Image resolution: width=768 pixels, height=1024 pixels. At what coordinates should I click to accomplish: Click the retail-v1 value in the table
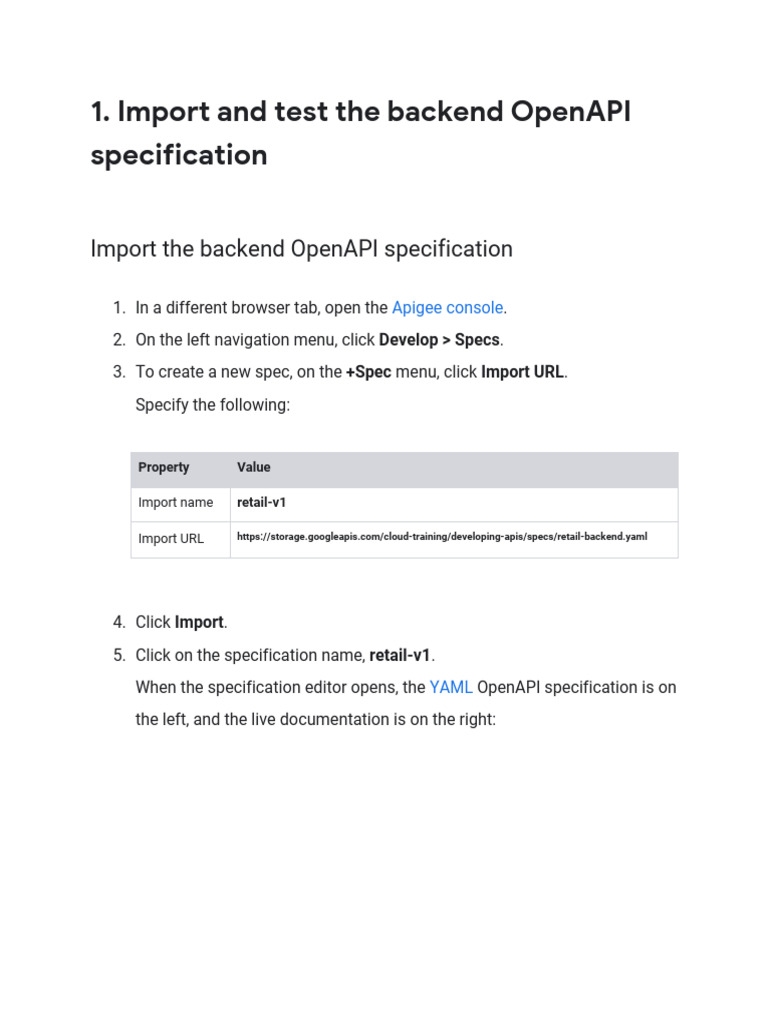262,503
